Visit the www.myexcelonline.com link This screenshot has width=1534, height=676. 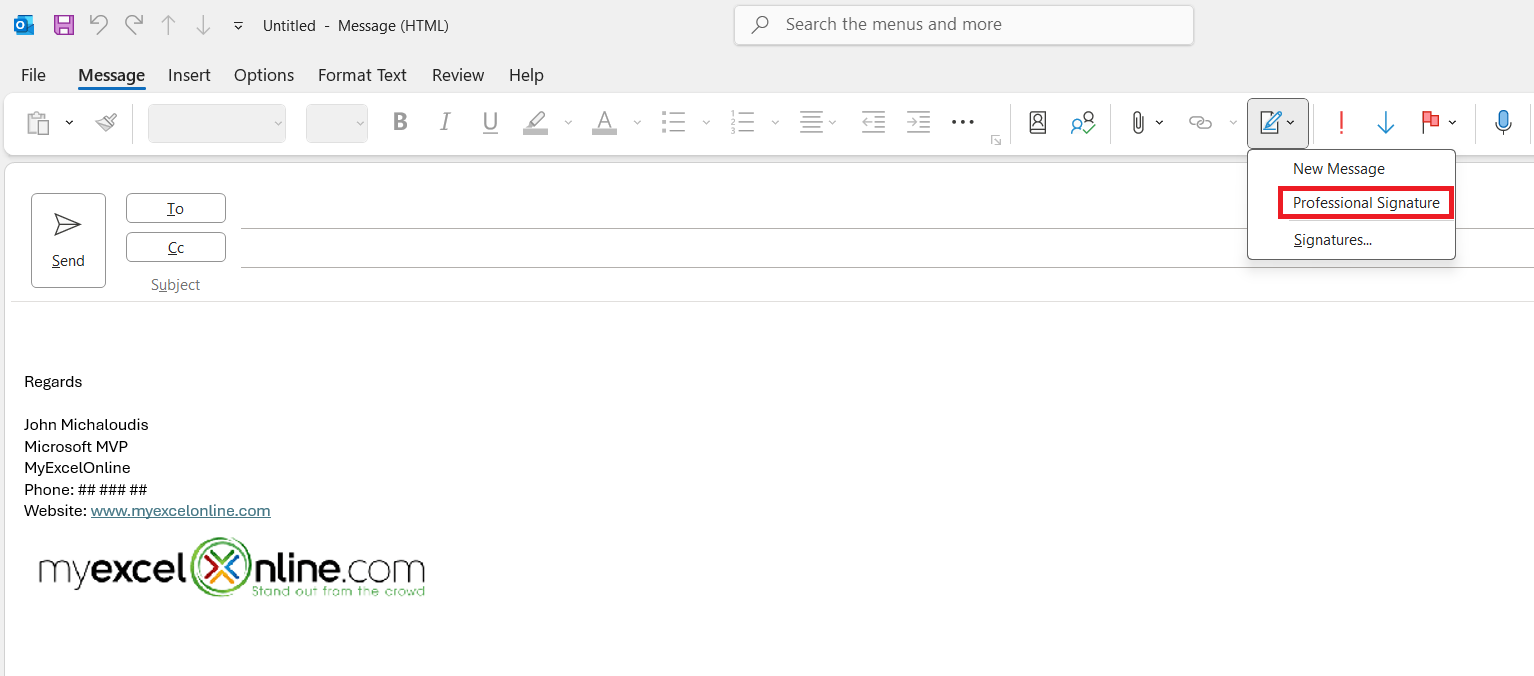180,510
